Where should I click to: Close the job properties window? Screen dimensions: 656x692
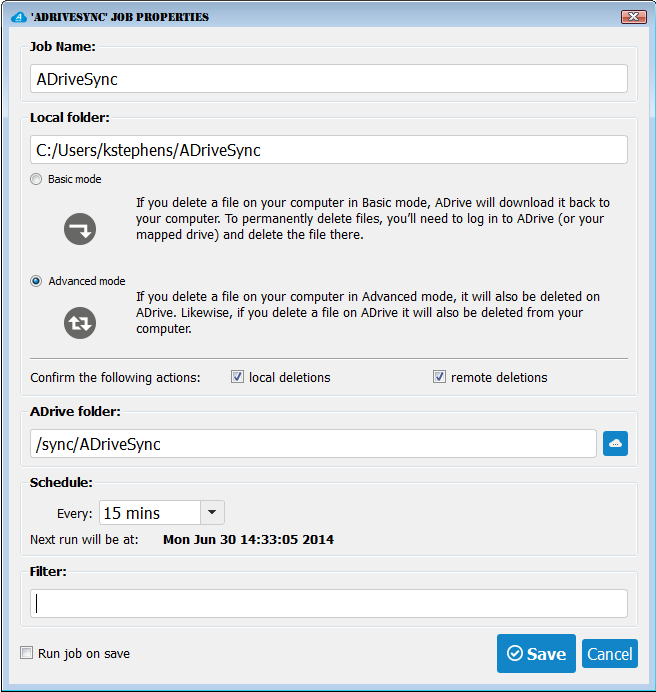click(633, 17)
